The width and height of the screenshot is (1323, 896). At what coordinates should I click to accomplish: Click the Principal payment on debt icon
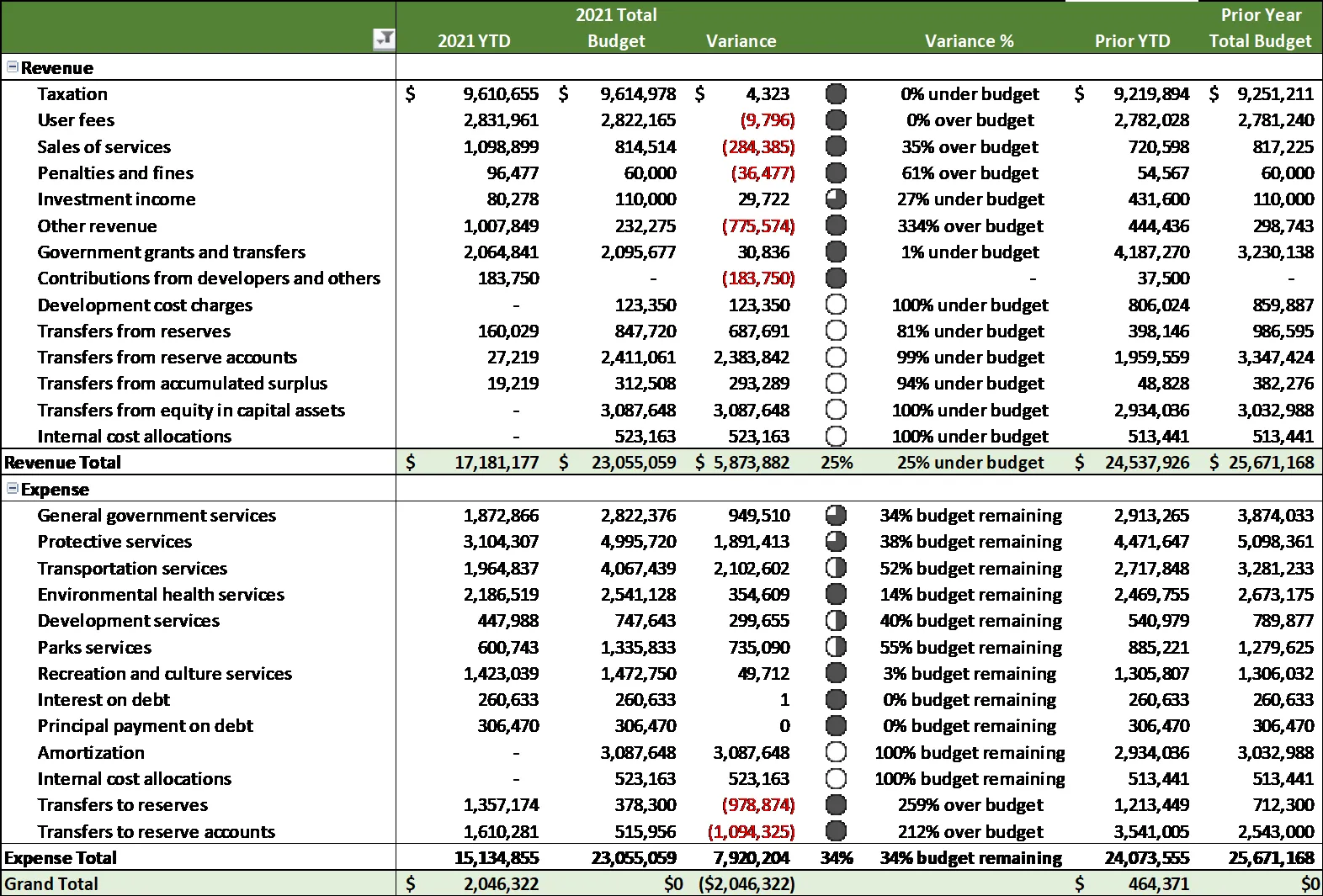[836, 725]
